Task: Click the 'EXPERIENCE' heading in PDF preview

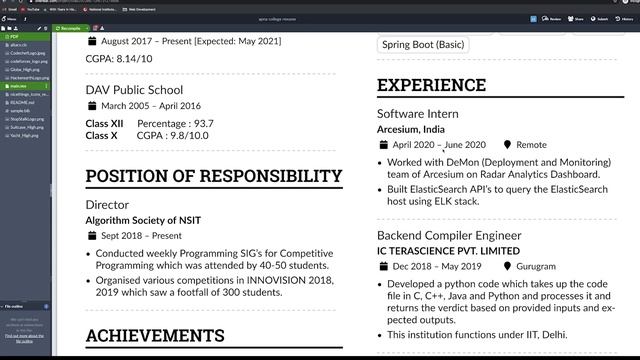Action: pos(431,85)
